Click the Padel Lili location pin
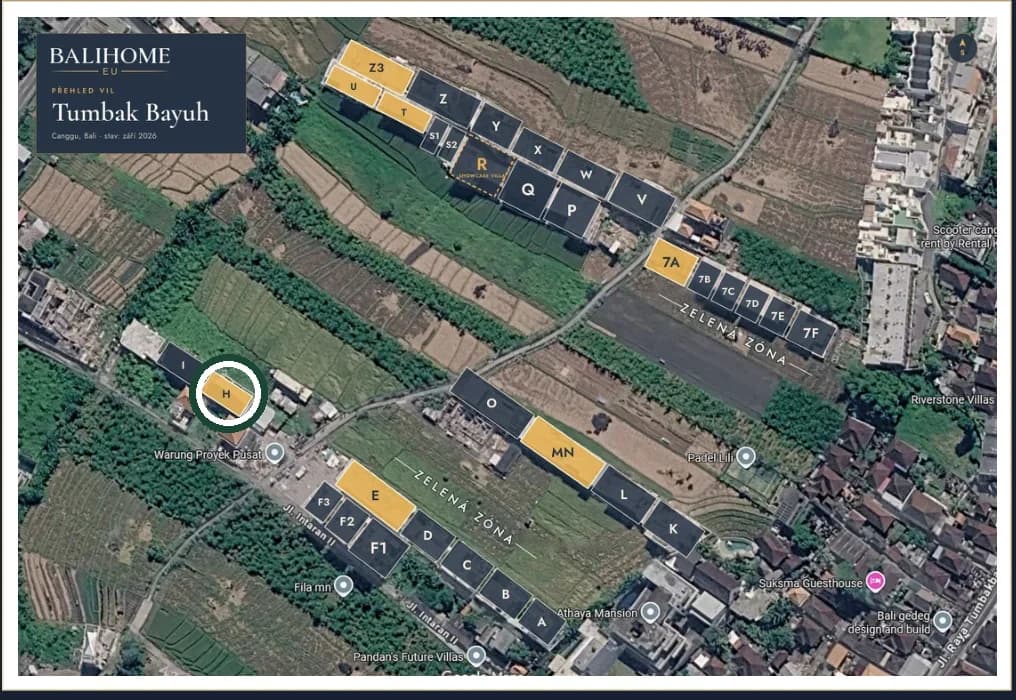This screenshot has width=1016, height=700. click(746, 457)
